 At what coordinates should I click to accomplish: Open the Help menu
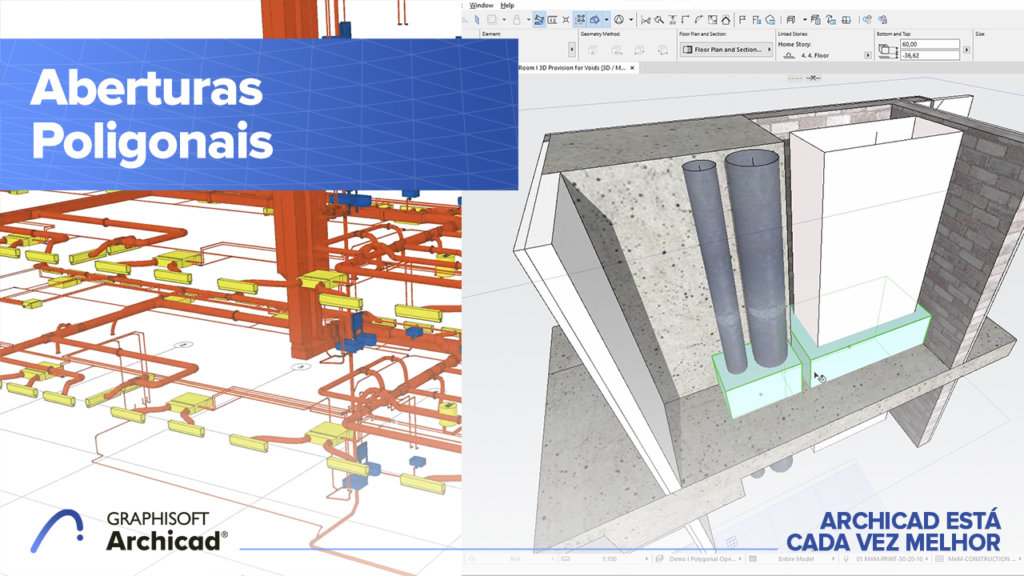click(507, 5)
